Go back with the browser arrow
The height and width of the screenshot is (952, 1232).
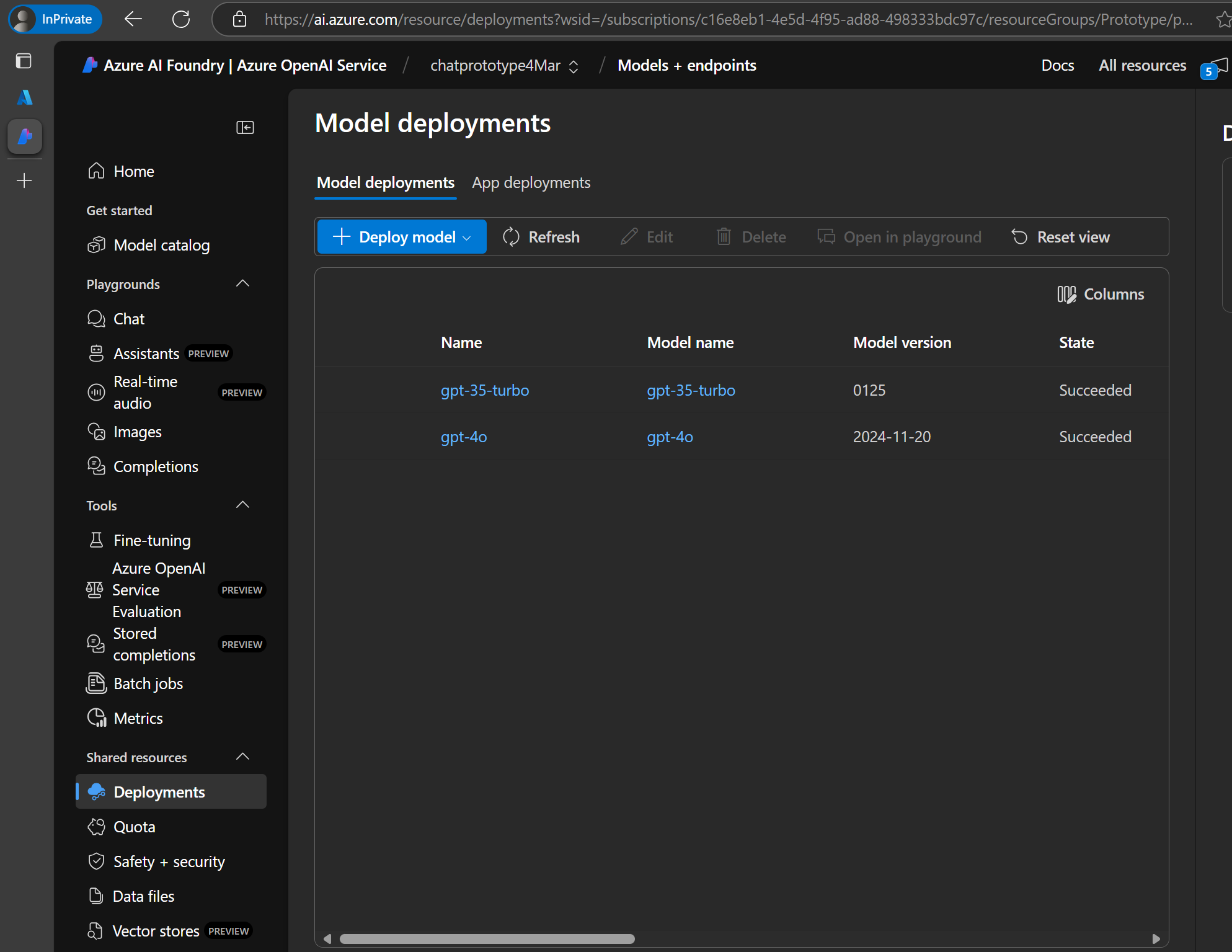coord(133,19)
